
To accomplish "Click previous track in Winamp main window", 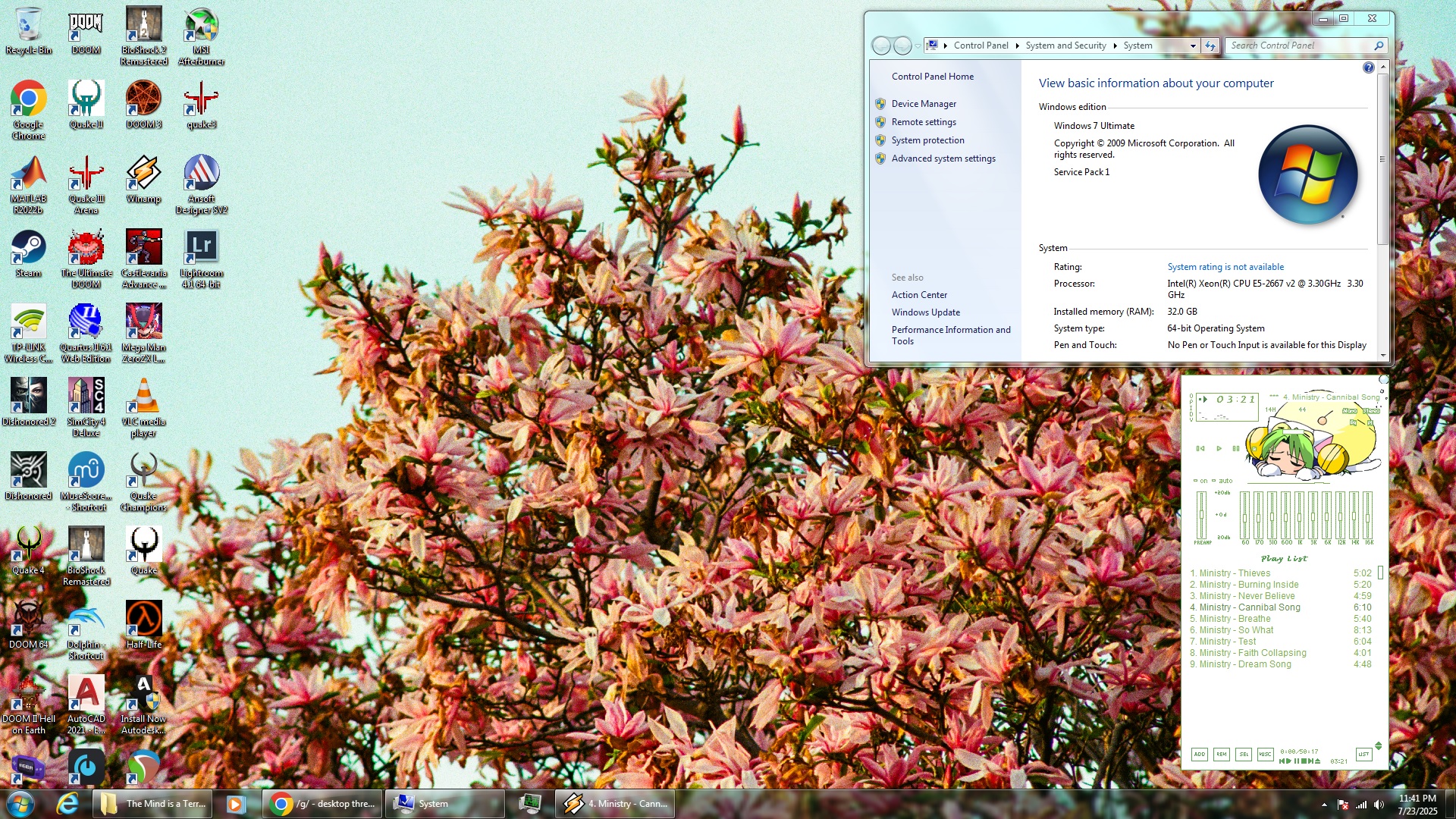I will click(1200, 448).
